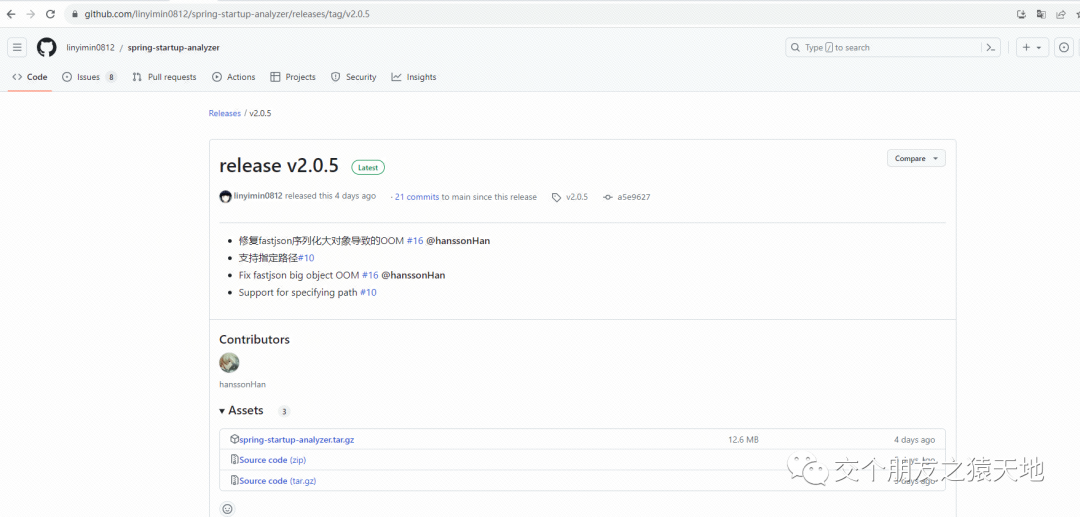
Task: Open the a5e9627 commit link
Action: 634,197
